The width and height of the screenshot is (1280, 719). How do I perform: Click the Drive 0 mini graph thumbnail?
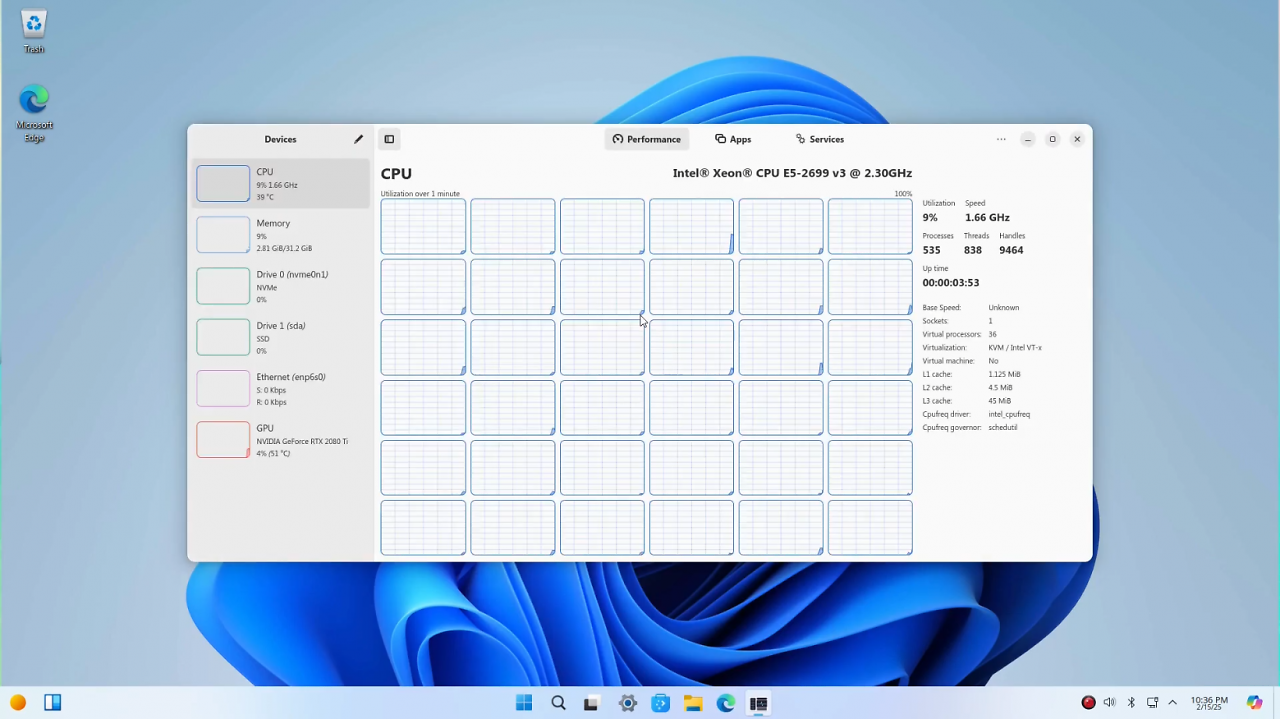point(223,286)
